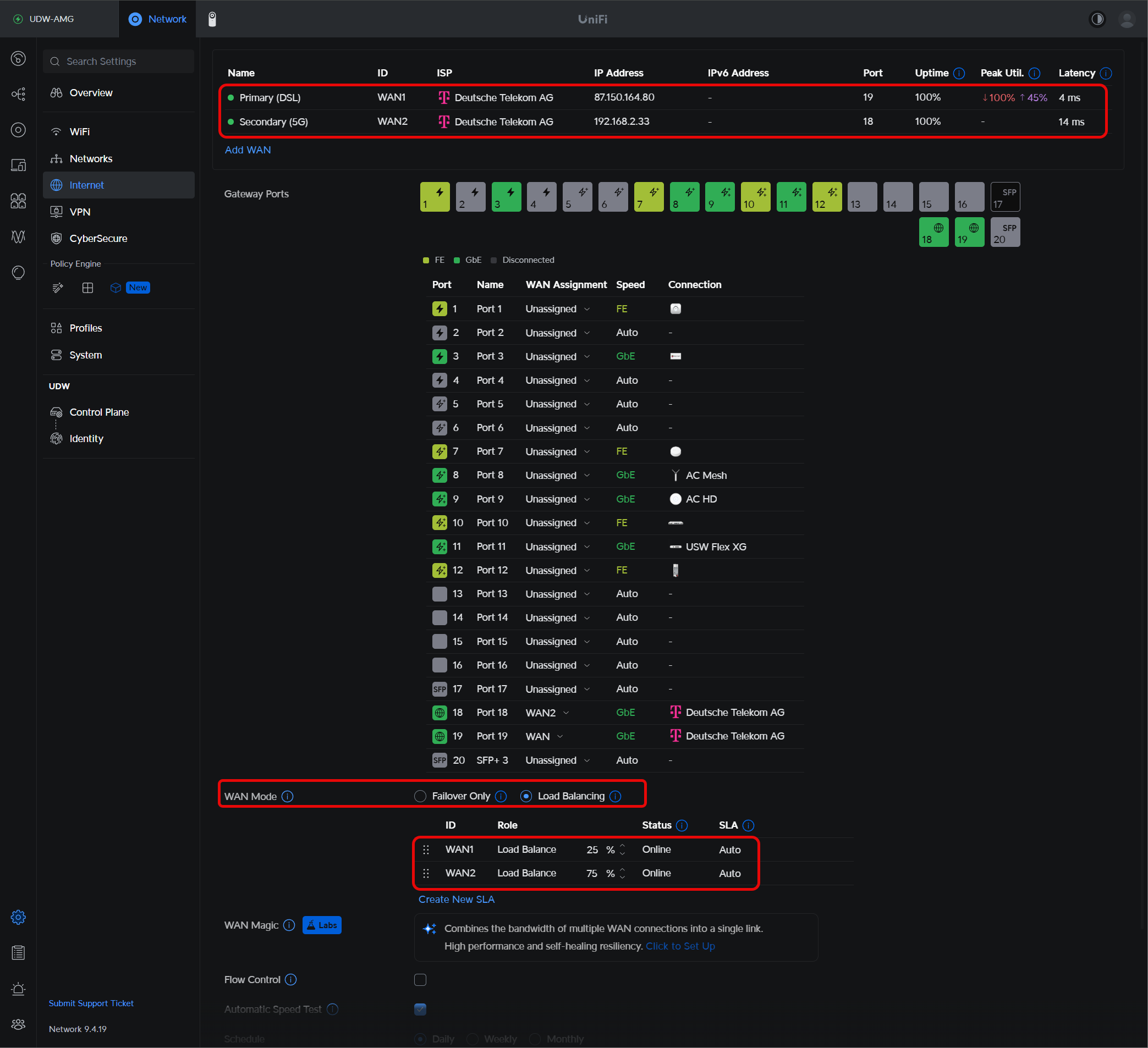Enable the Flow Control checkbox
1148x1048 pixels.
pyautogui.click(x=420, y=980)
